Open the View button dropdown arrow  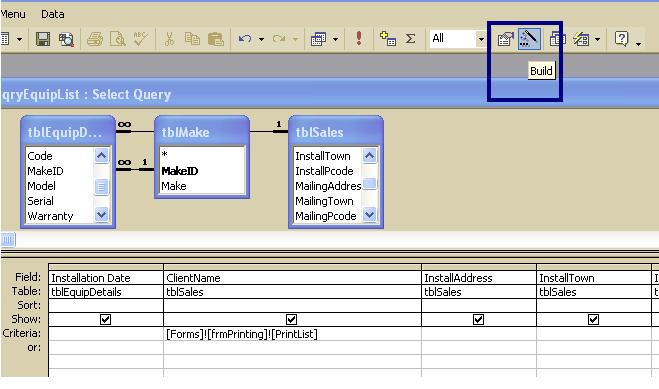pos(19,39)
